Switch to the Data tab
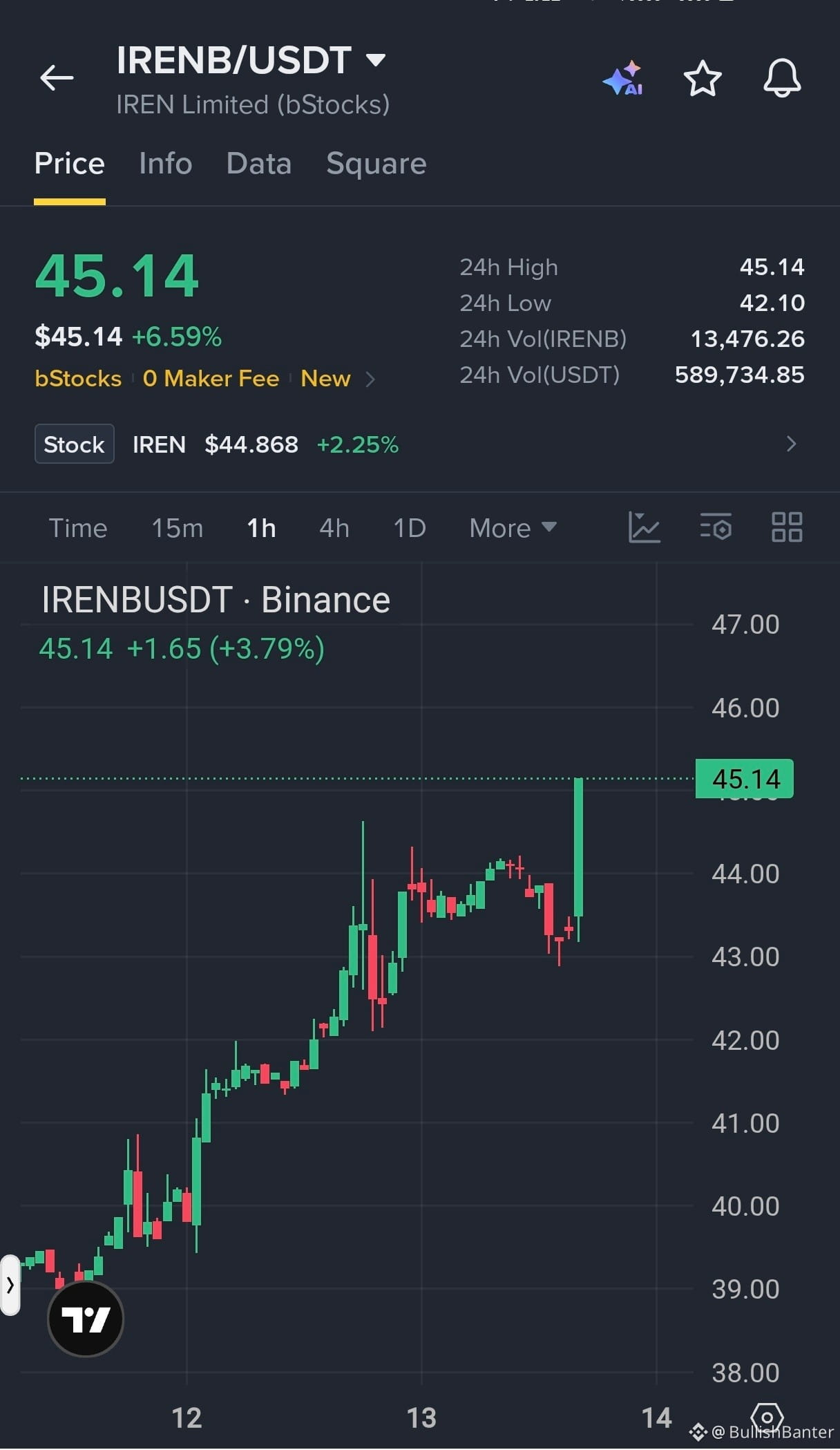Viewport: 840px width, 1450px height. pos(259,164)
